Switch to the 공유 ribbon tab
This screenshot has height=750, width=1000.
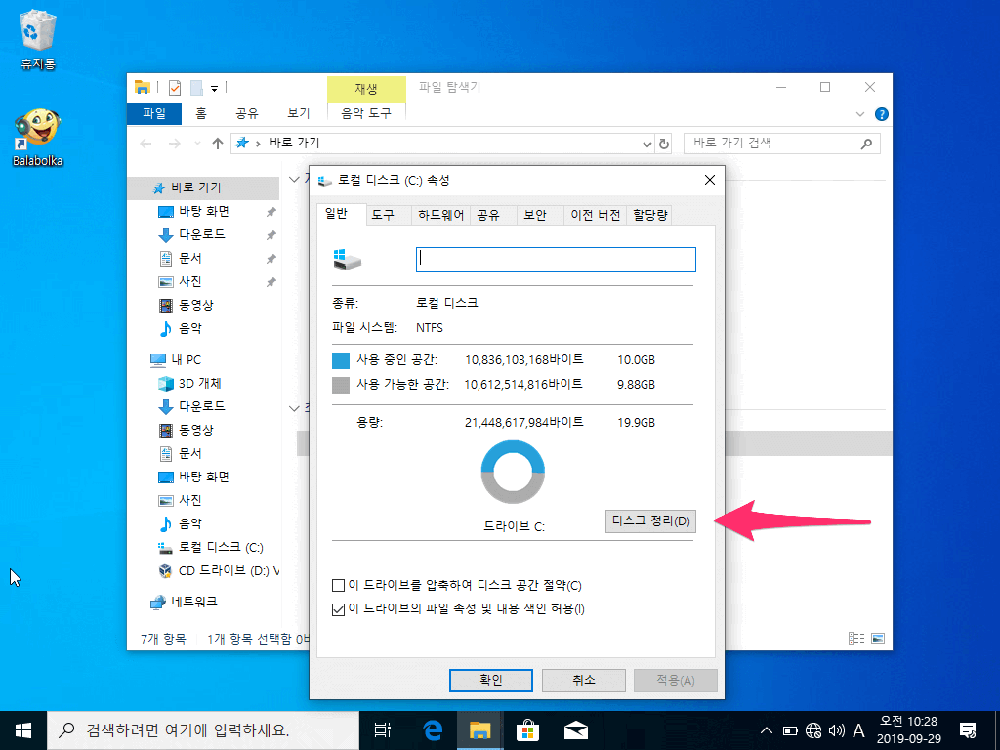click(247, 114)
